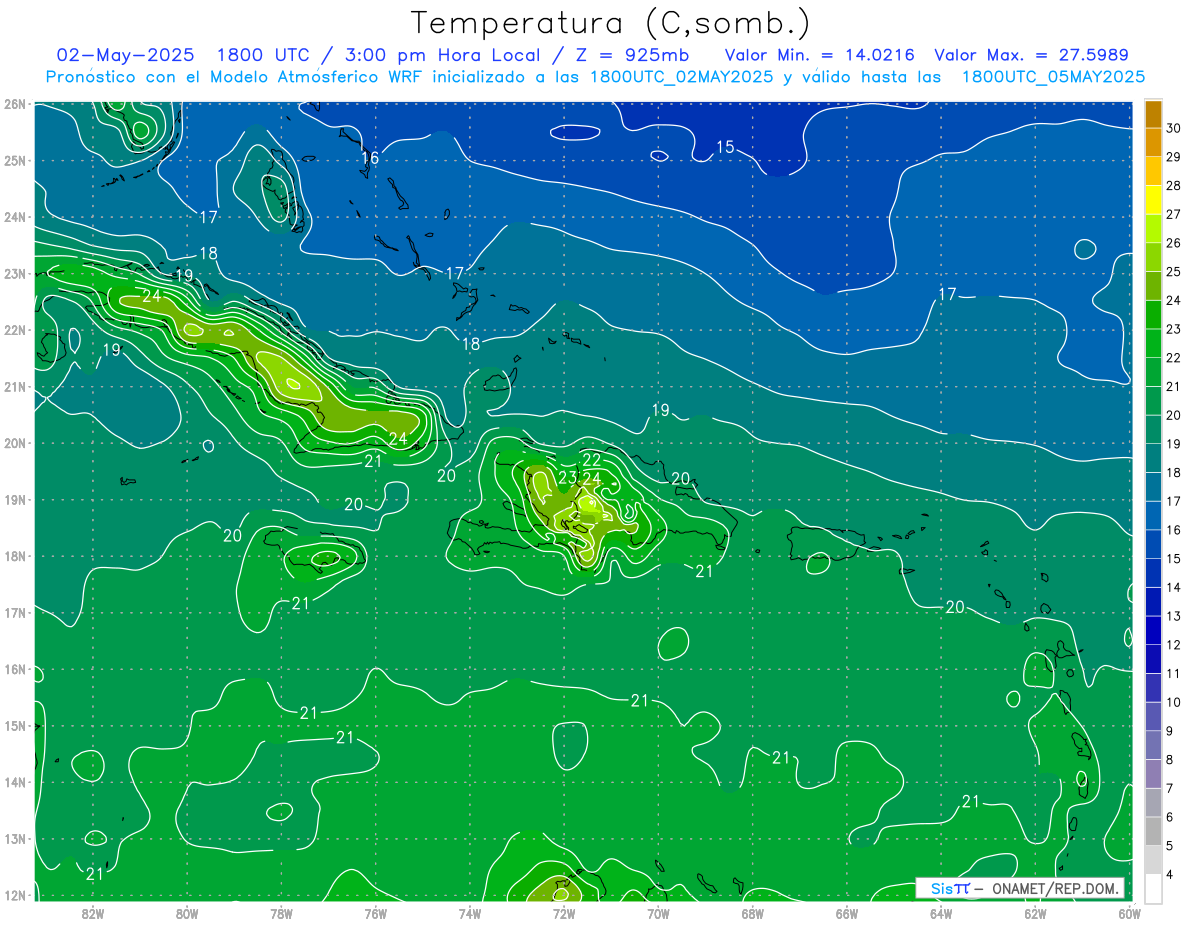Image resolution: width=1200 pixels, height=927 pixels.
Task: Click the '66W' longitude label
Action: pos(846,913)
